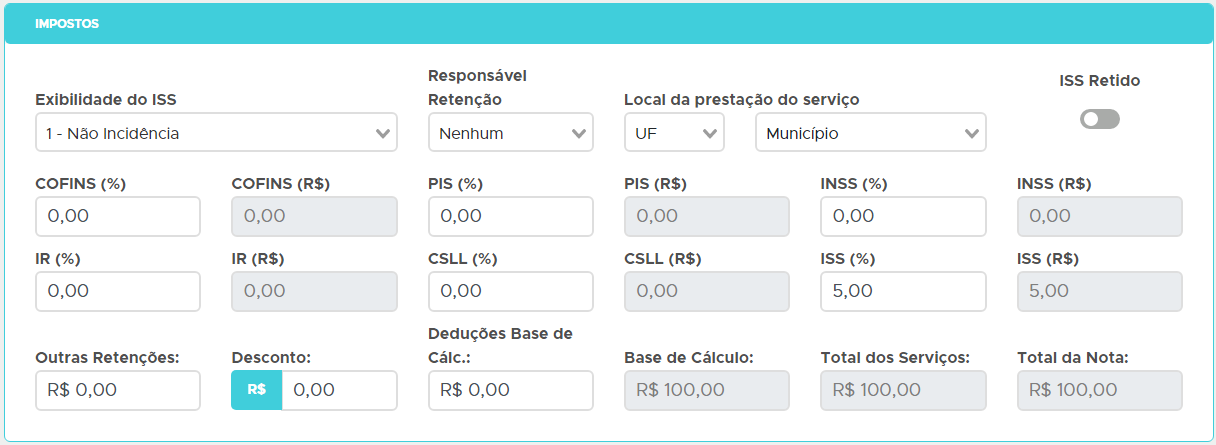Screen dimensions: 1216x445
Task: Expand the Responsável Retenção dropdown
Action: point(510,133)
